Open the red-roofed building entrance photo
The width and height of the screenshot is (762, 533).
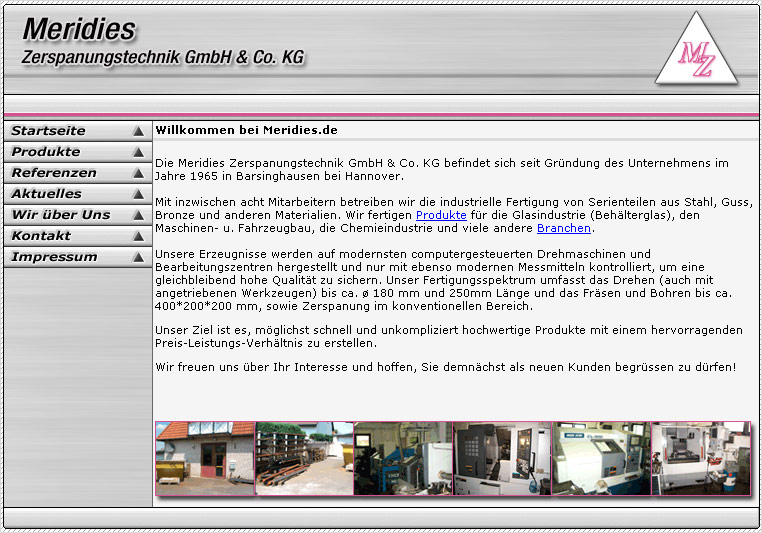(x=205, y=459)
